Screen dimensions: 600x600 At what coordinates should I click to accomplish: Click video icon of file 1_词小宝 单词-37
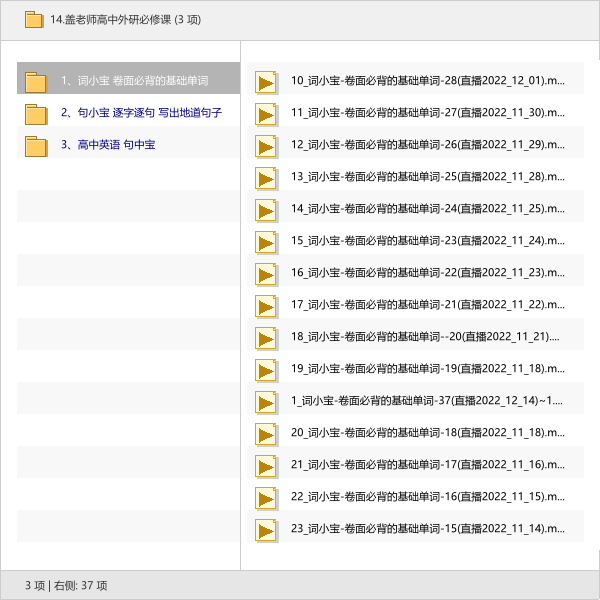(266, 402)
